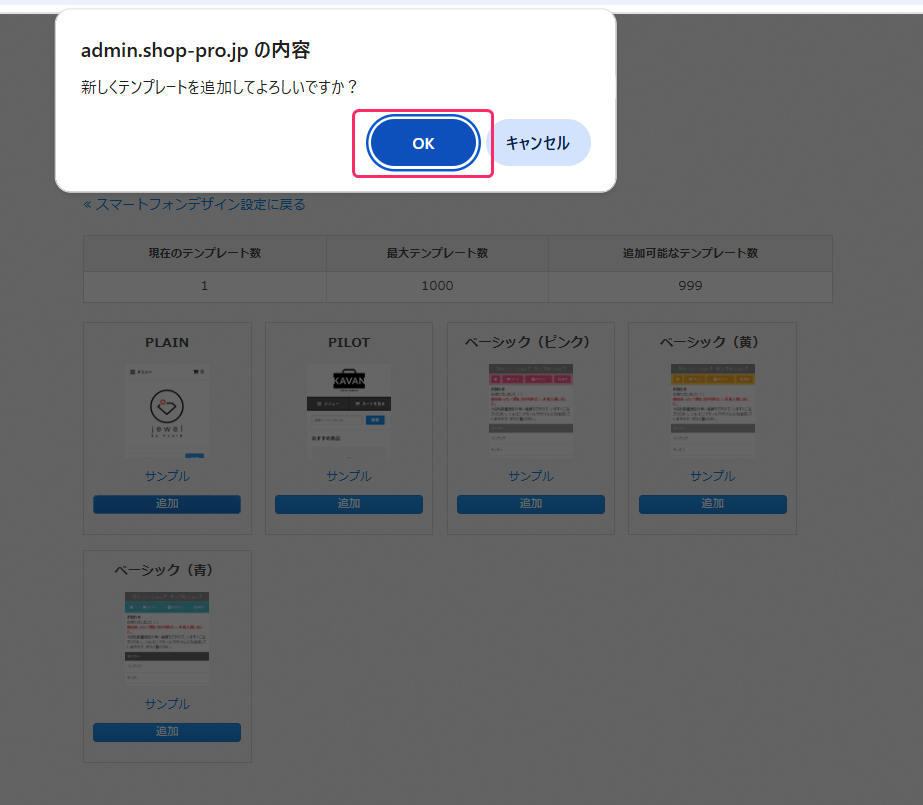
Task: Click the 追加可能なテンプレート数 value 999
Action: pos(690,286)
